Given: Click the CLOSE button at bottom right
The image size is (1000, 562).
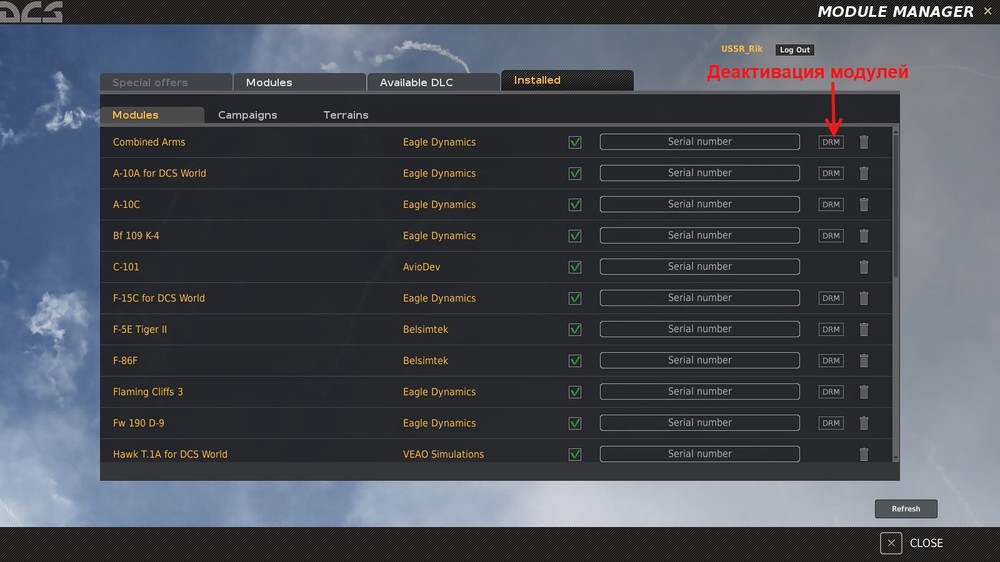Looking at the screenshot, I should coord(911,543).
